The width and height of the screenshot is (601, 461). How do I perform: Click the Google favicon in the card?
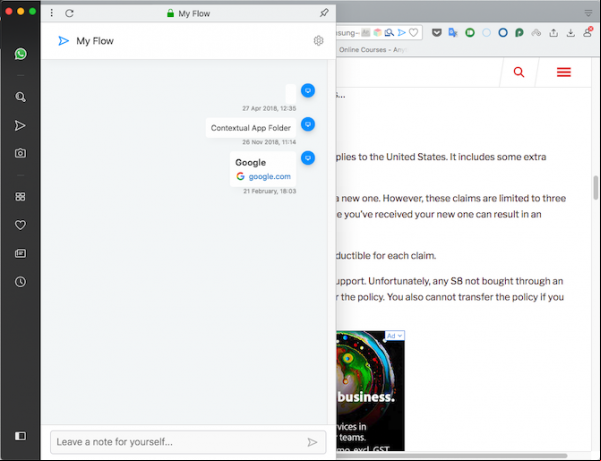[x=240, y=176]
